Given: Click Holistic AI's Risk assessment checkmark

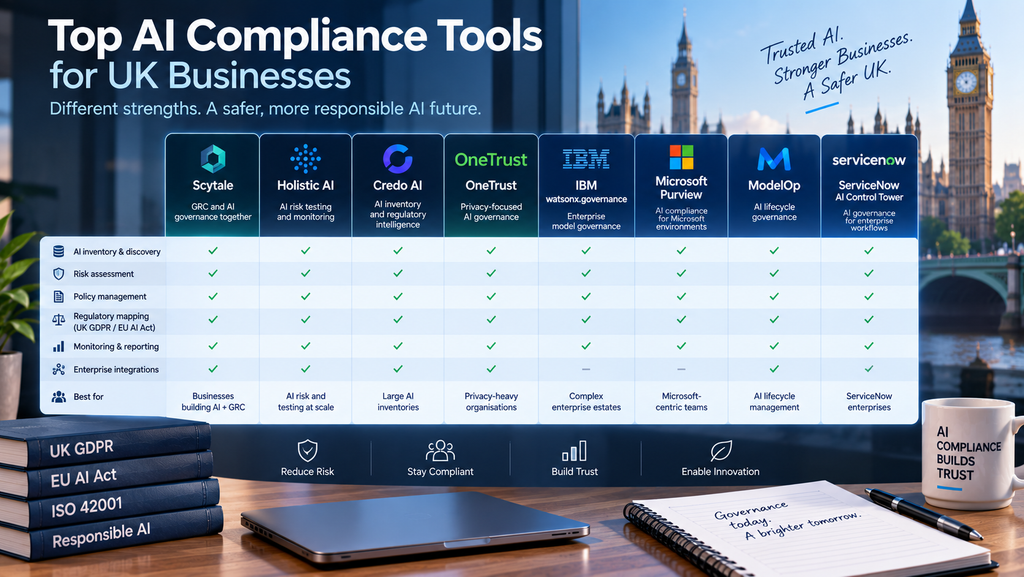Looking at the screenshot, I should click(306, 273).
